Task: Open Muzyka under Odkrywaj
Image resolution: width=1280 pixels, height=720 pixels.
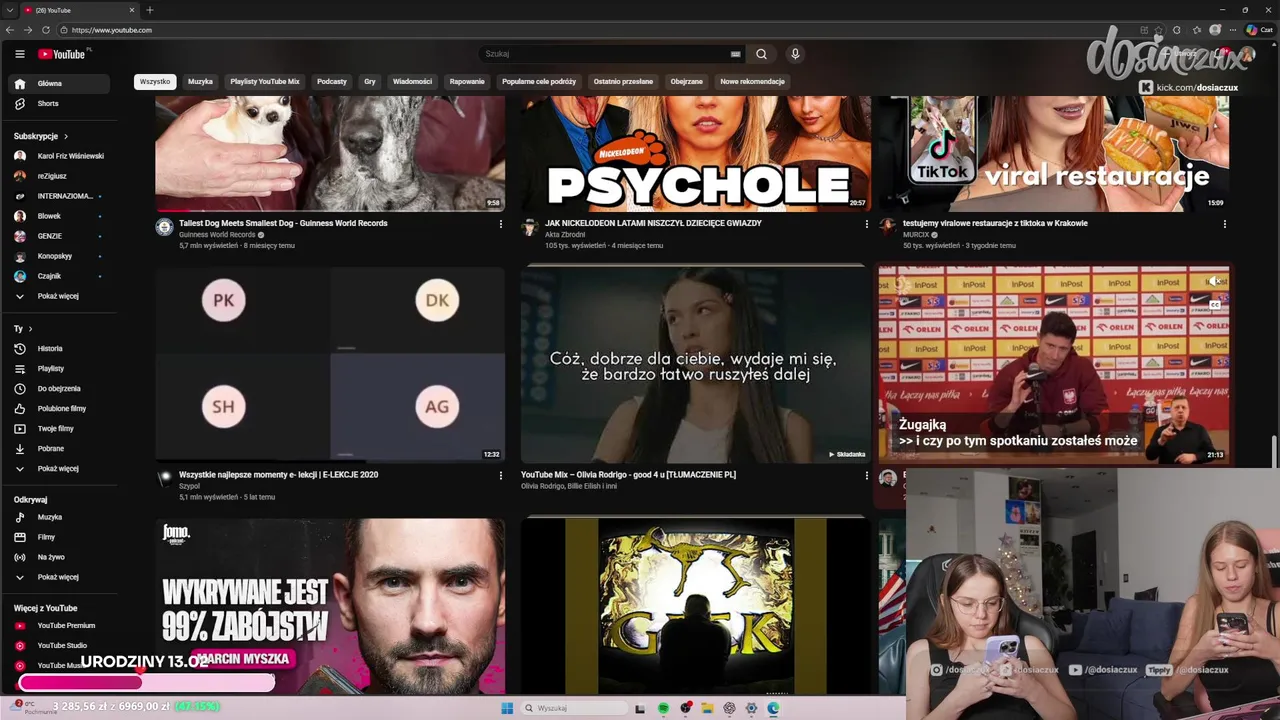Action: pyautogui.click(x=59, y=517)
